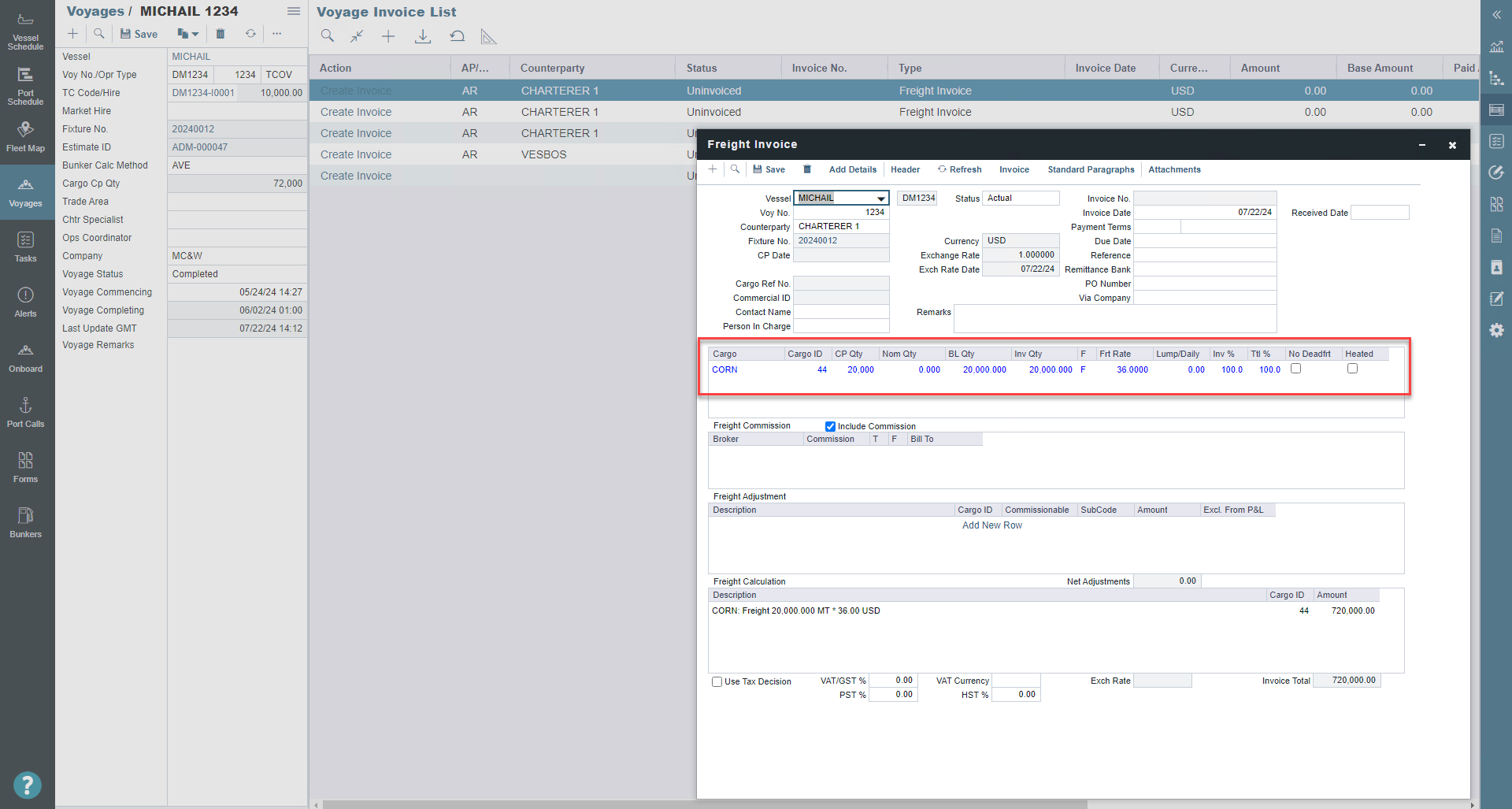
Task: Click the settings gear icon on right panel
Action: [1496, 330]
